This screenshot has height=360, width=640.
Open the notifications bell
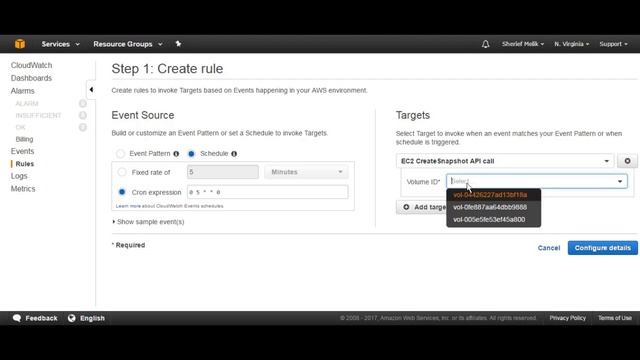pos(485,44)
